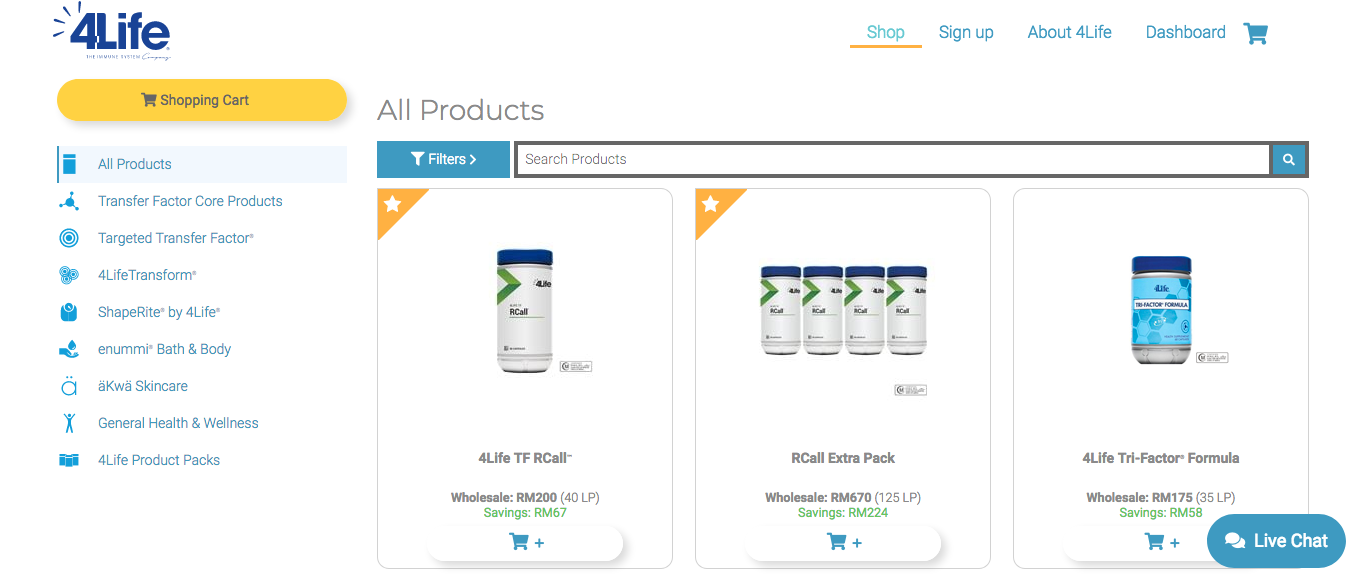Start a Live Chat
The image size is (1366, 583).
[1276, 541]
